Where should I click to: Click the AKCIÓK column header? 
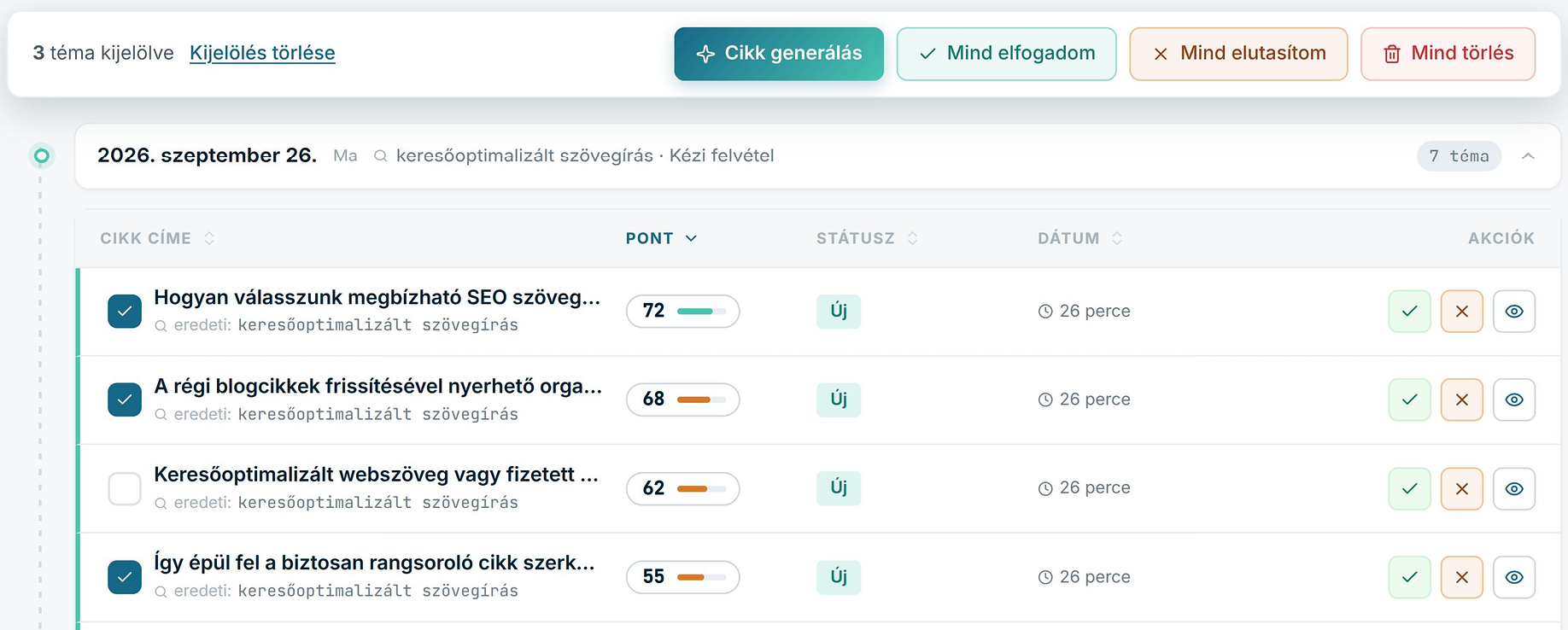[1501, 238]
